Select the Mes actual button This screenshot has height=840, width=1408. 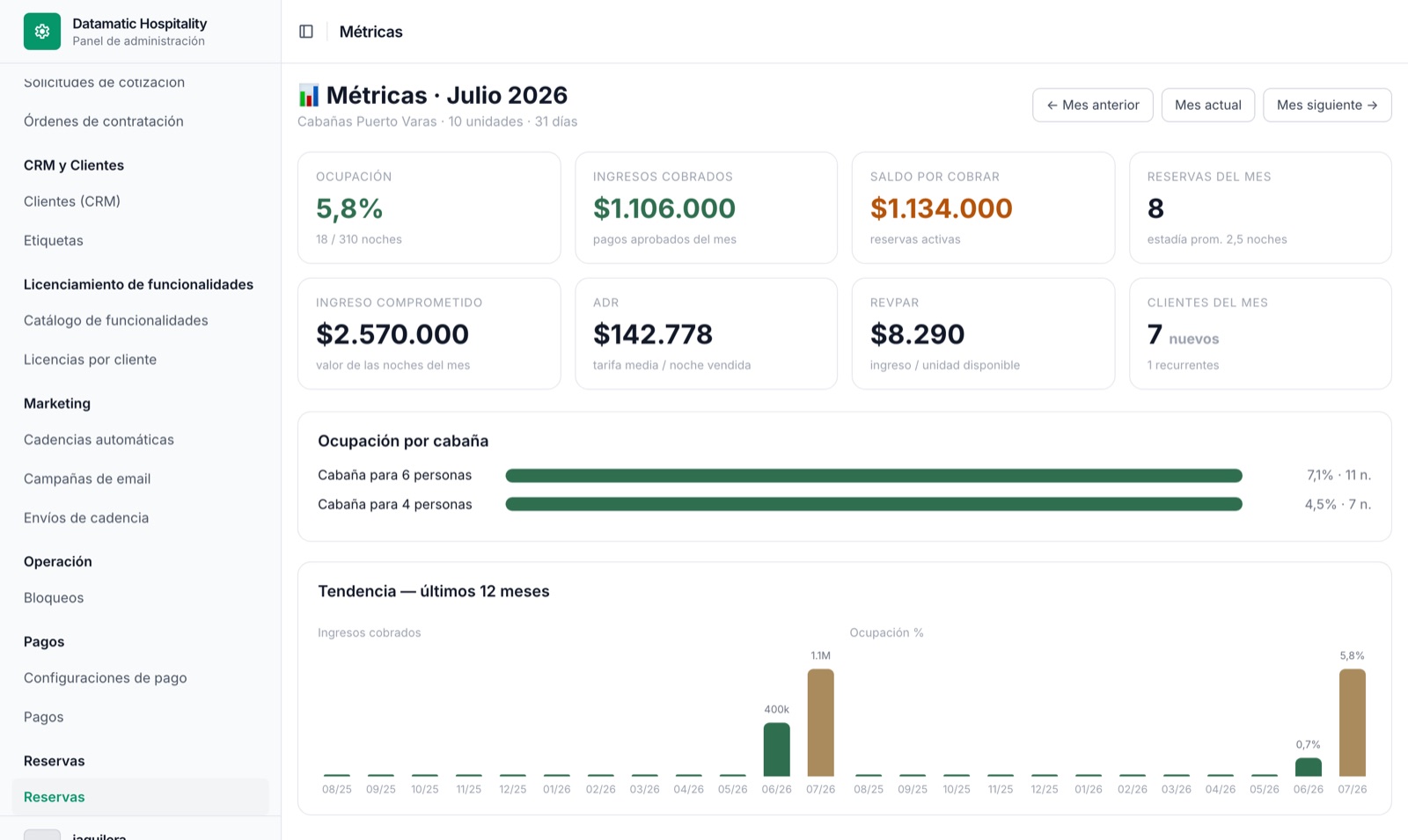(x=1208, y=105)
